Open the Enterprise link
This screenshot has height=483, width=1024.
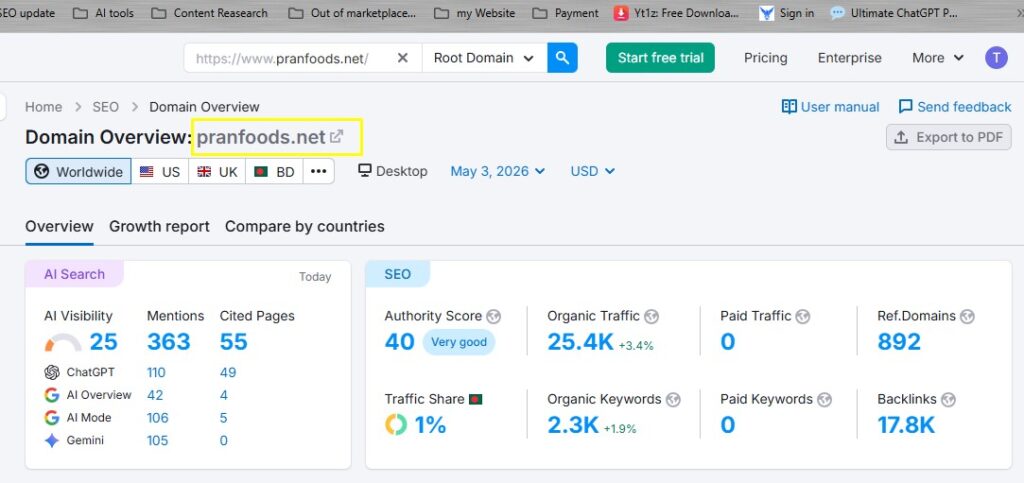850,58
